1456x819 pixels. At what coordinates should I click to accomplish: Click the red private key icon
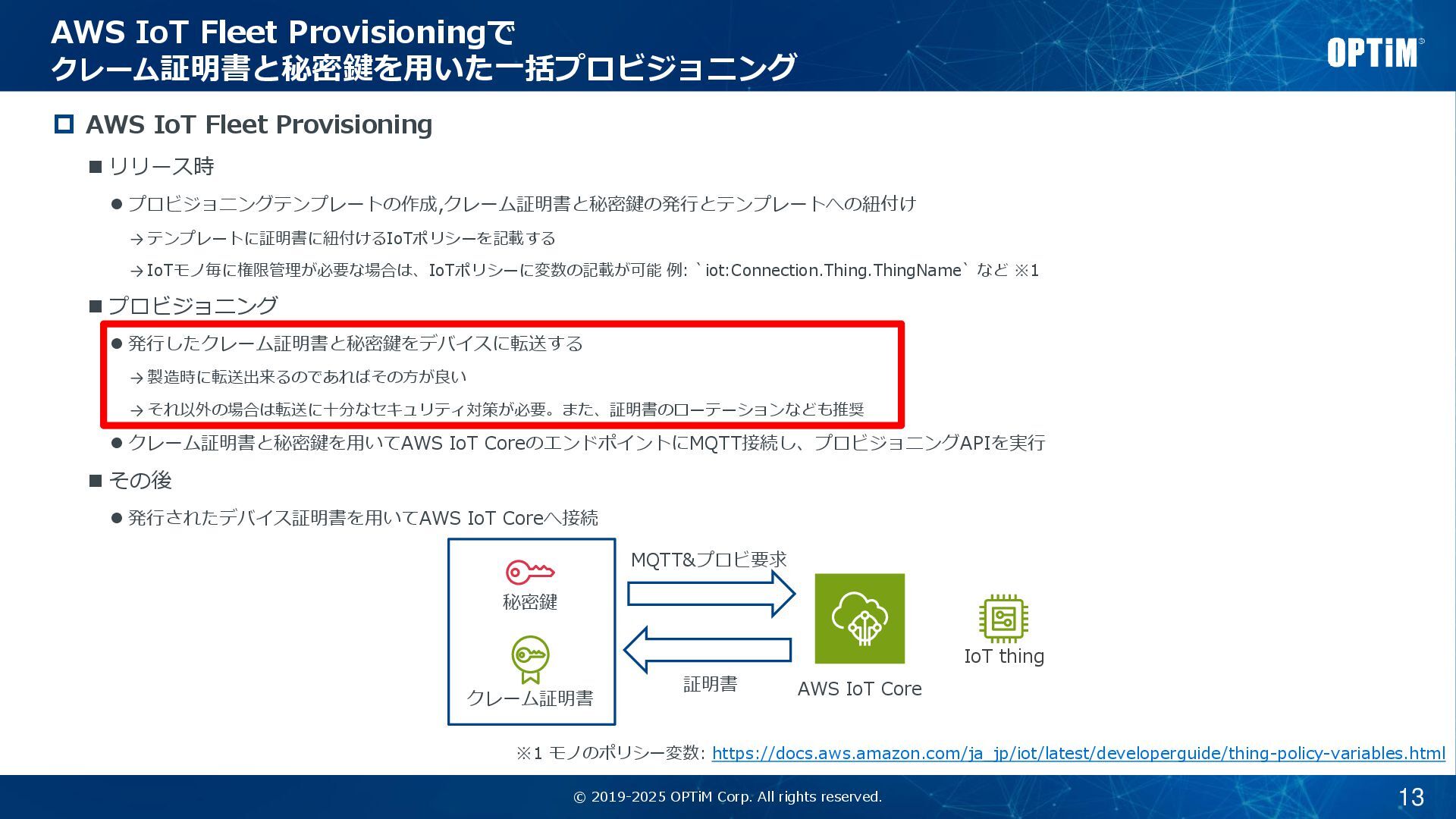coord(529,572)
